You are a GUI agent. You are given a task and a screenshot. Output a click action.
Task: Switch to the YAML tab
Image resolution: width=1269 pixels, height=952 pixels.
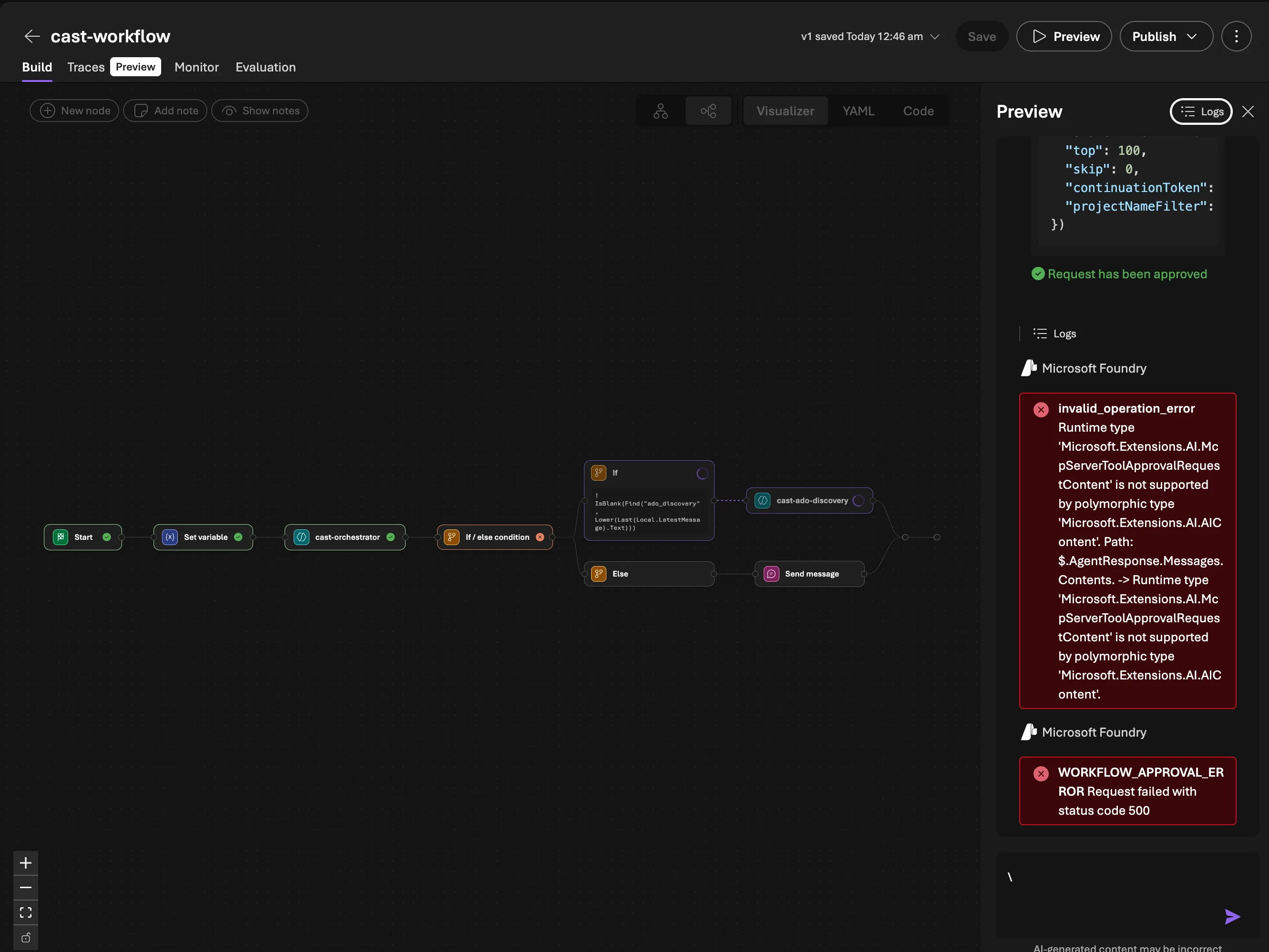pyautogui.click(x=858, y=110)
